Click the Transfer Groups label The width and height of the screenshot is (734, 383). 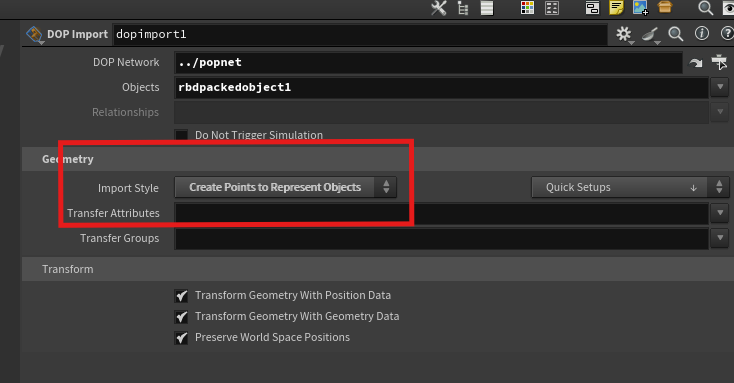(119, 238)
